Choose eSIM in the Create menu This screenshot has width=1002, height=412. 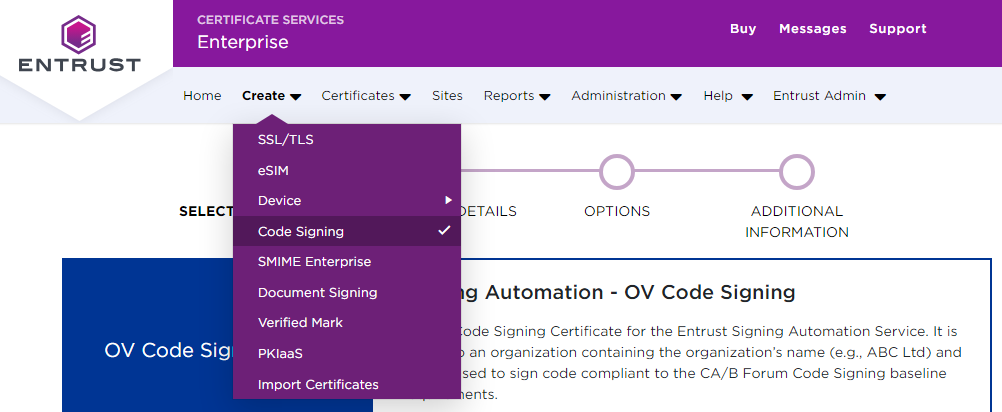coord(273,171)
